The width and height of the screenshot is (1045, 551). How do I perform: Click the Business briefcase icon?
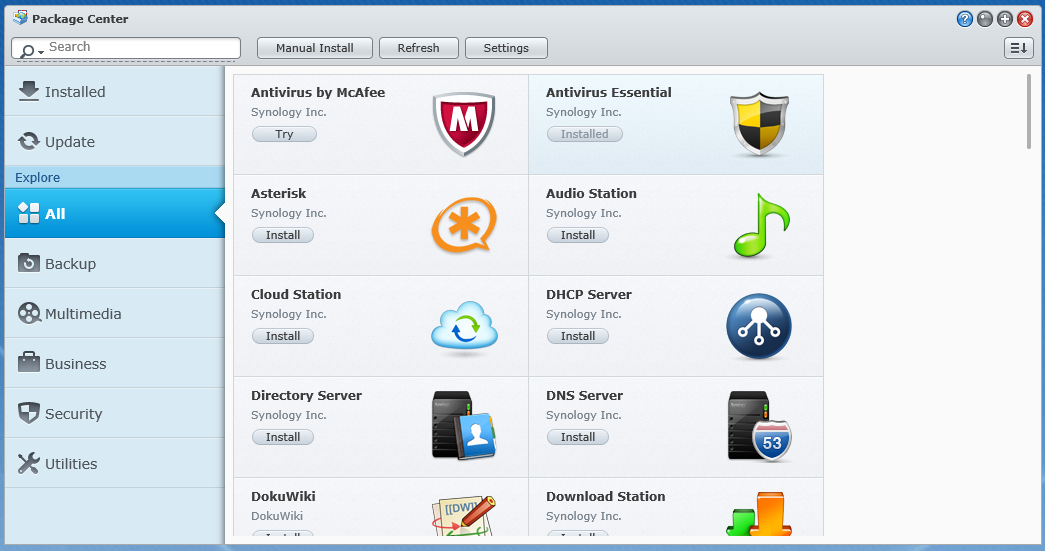click(29, 363)
